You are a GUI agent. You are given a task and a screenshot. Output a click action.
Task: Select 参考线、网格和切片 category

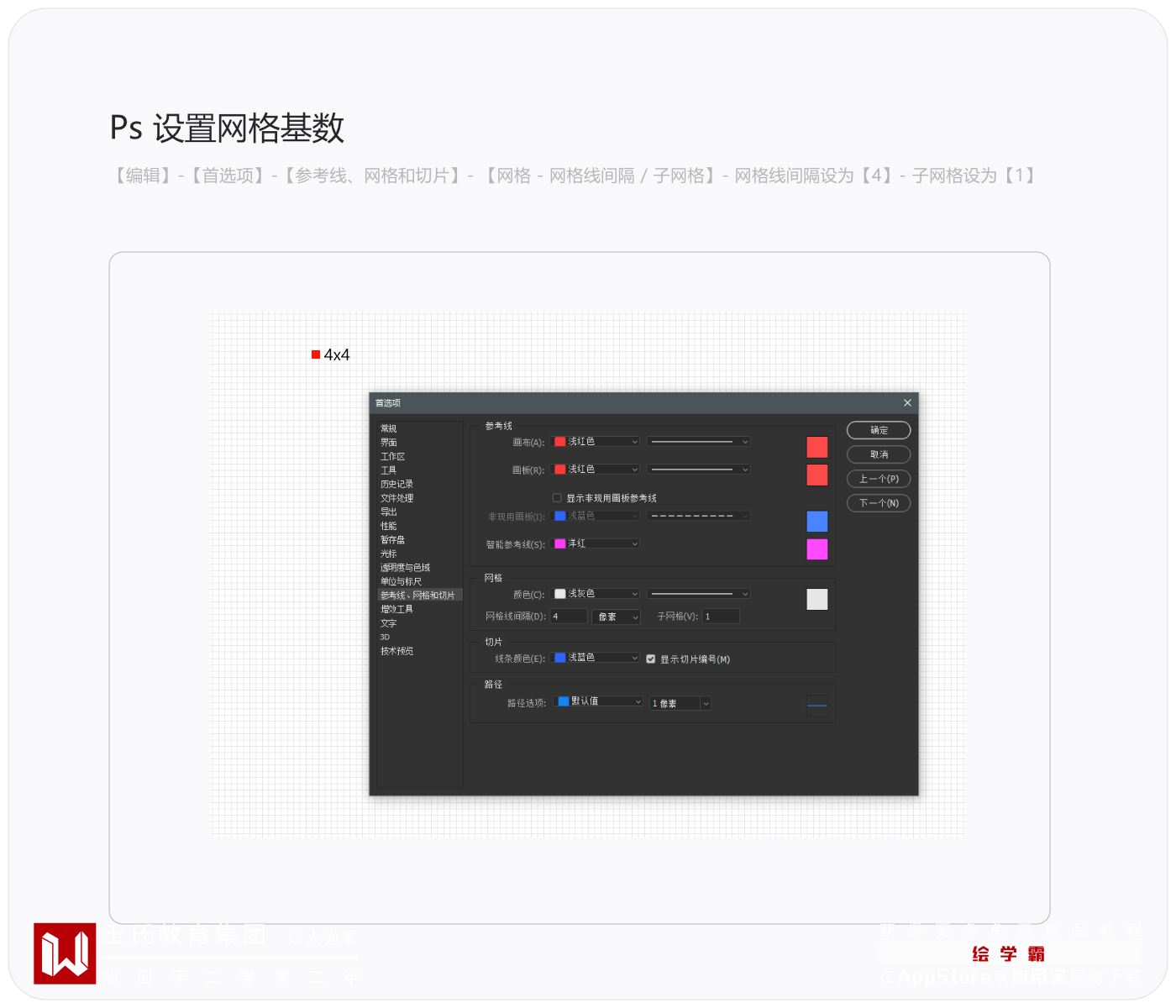click(420, 595)
